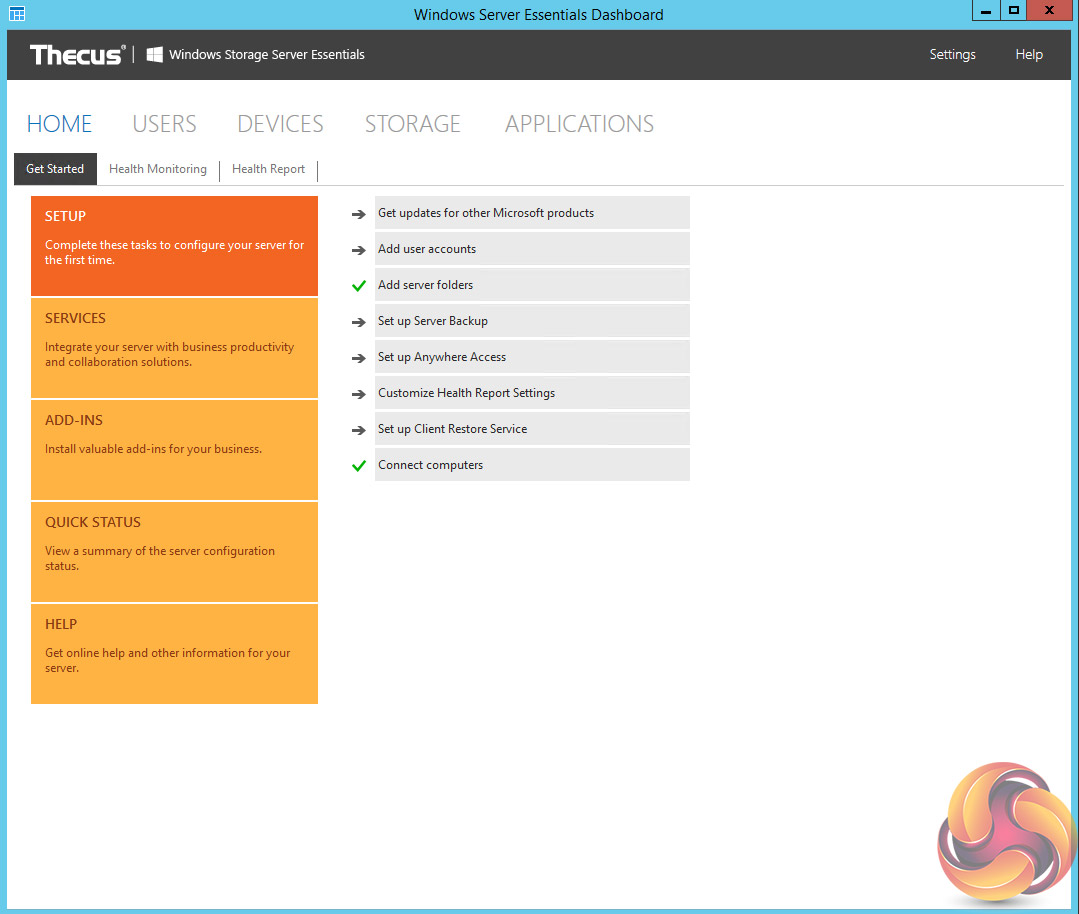Screen dimensions: 1079x914
Task: Open Help in the header bar
Action: (x=1029, y=54)
